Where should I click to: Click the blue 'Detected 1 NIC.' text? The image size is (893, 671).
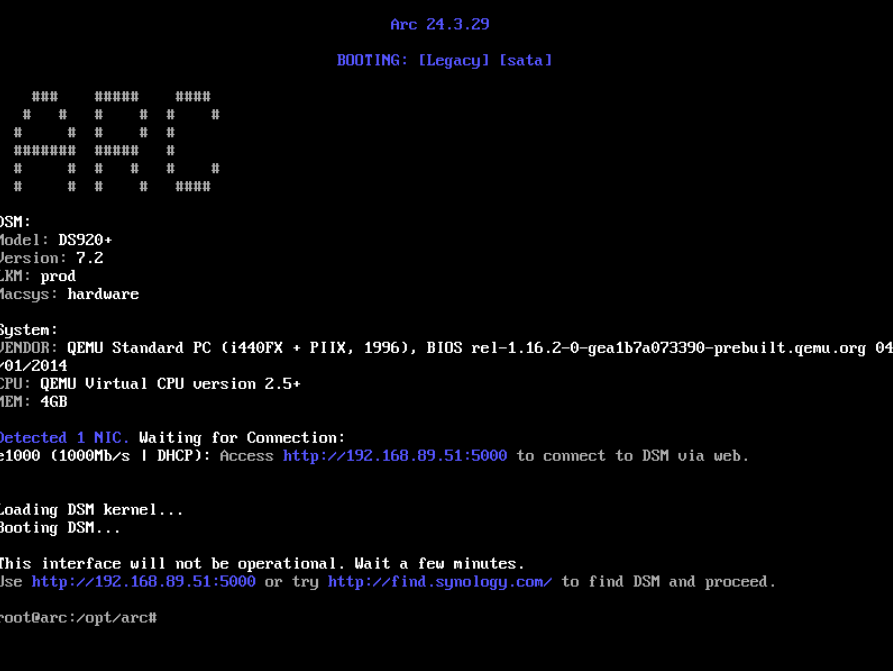[x=64, y=438]
